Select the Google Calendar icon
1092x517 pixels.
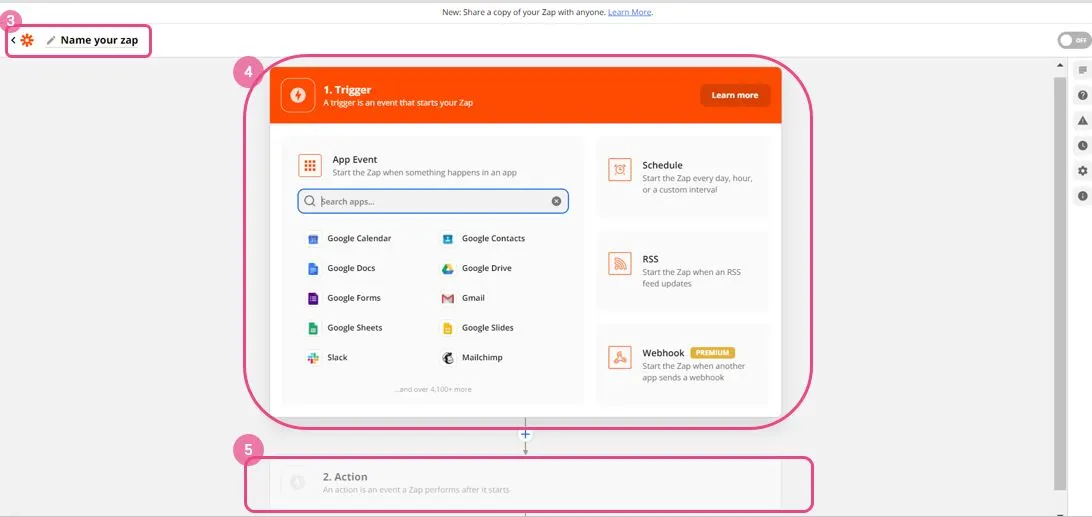[x=313, y=239]
